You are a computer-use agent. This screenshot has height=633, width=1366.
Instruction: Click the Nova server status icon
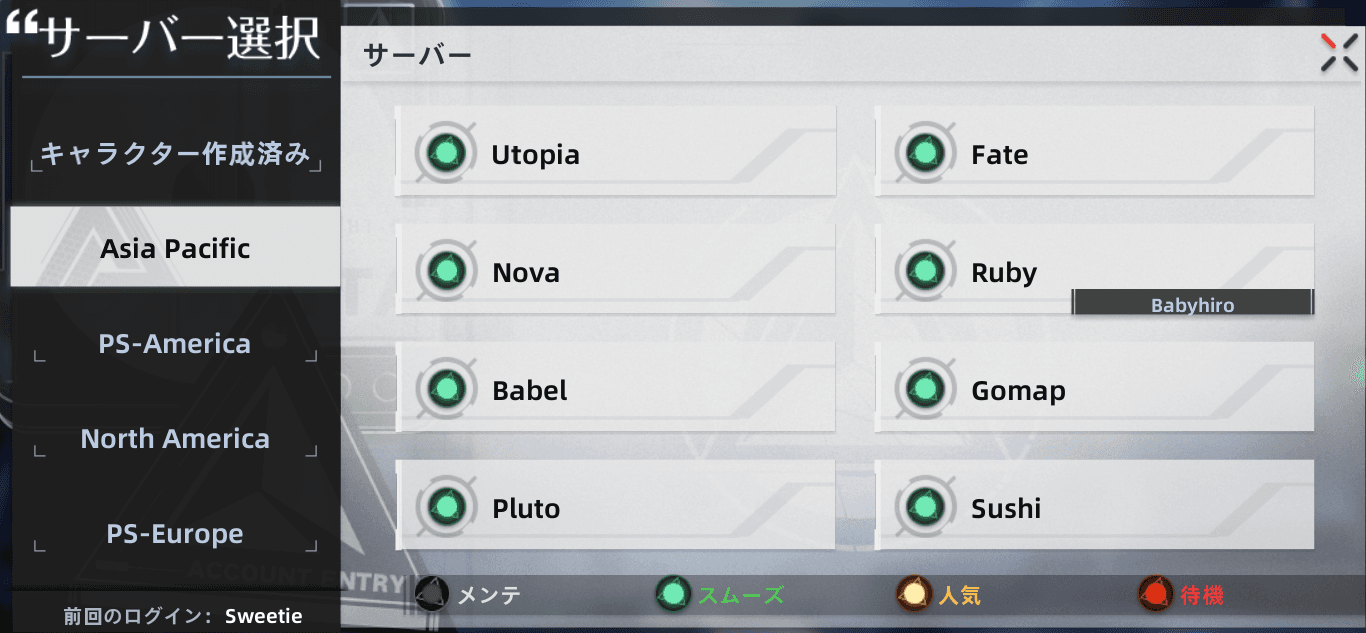(x=443, y=271)
